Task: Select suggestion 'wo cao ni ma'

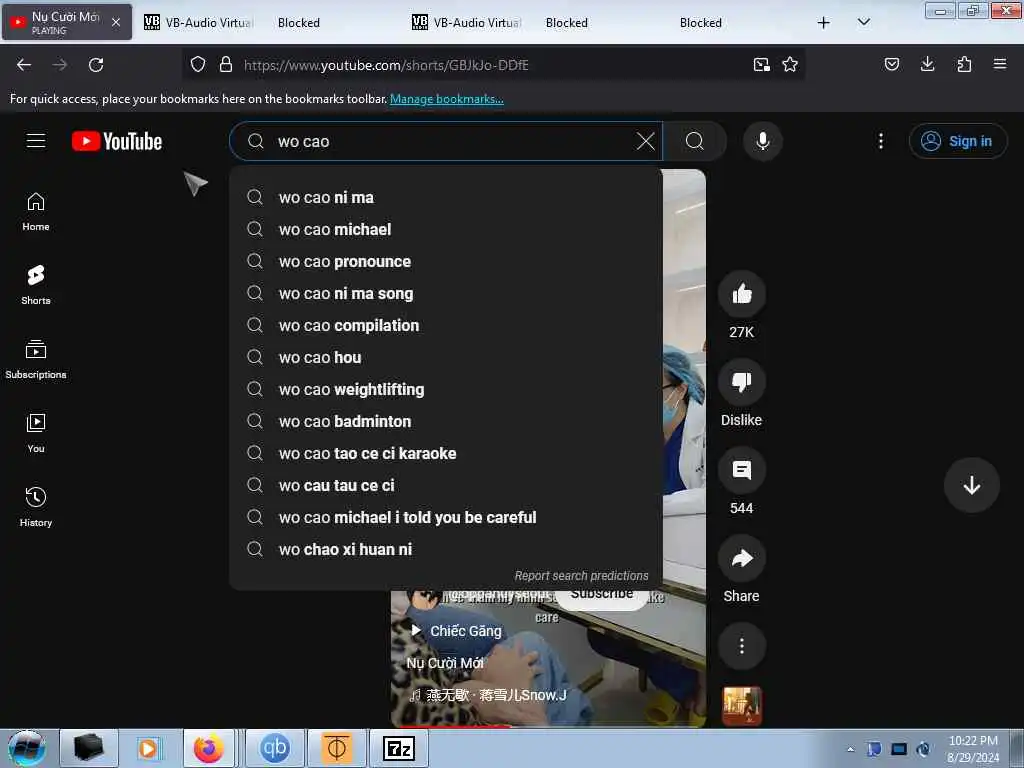Action: pyautogui.click(x=445, y=197)
